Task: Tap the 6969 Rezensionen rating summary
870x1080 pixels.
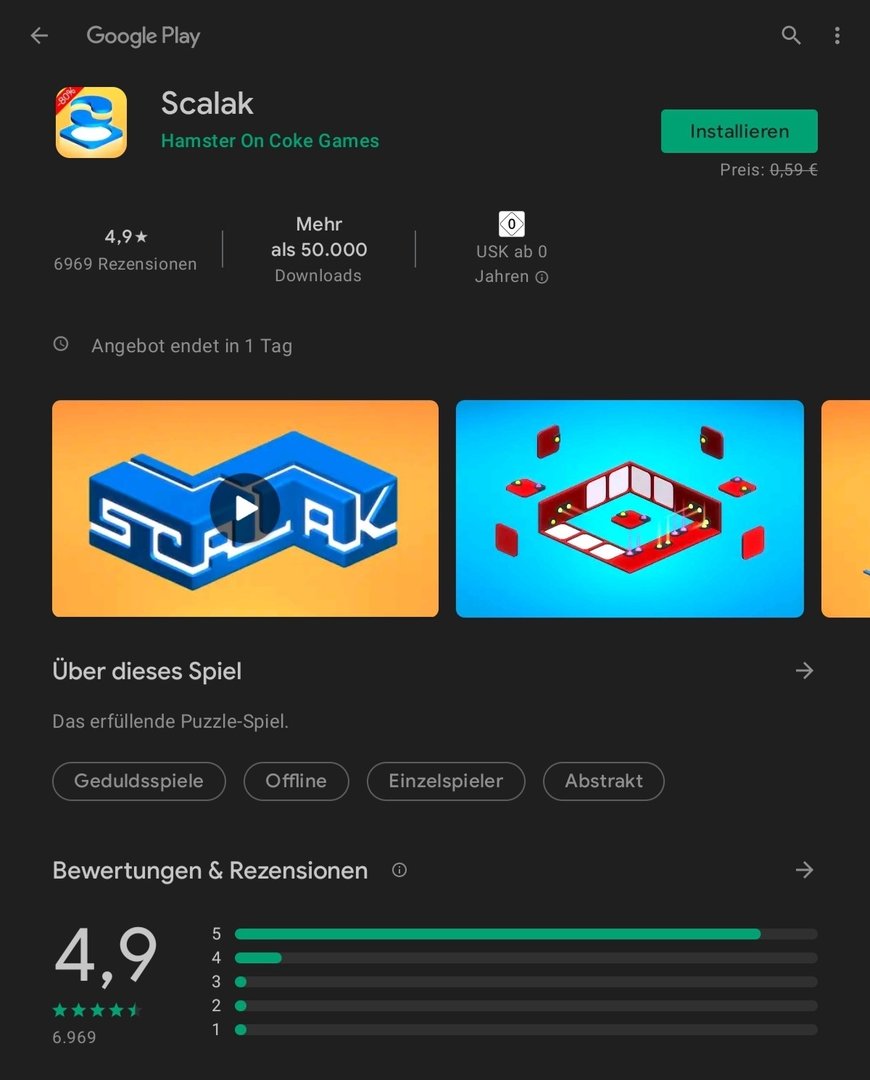Action: point(125,251)
